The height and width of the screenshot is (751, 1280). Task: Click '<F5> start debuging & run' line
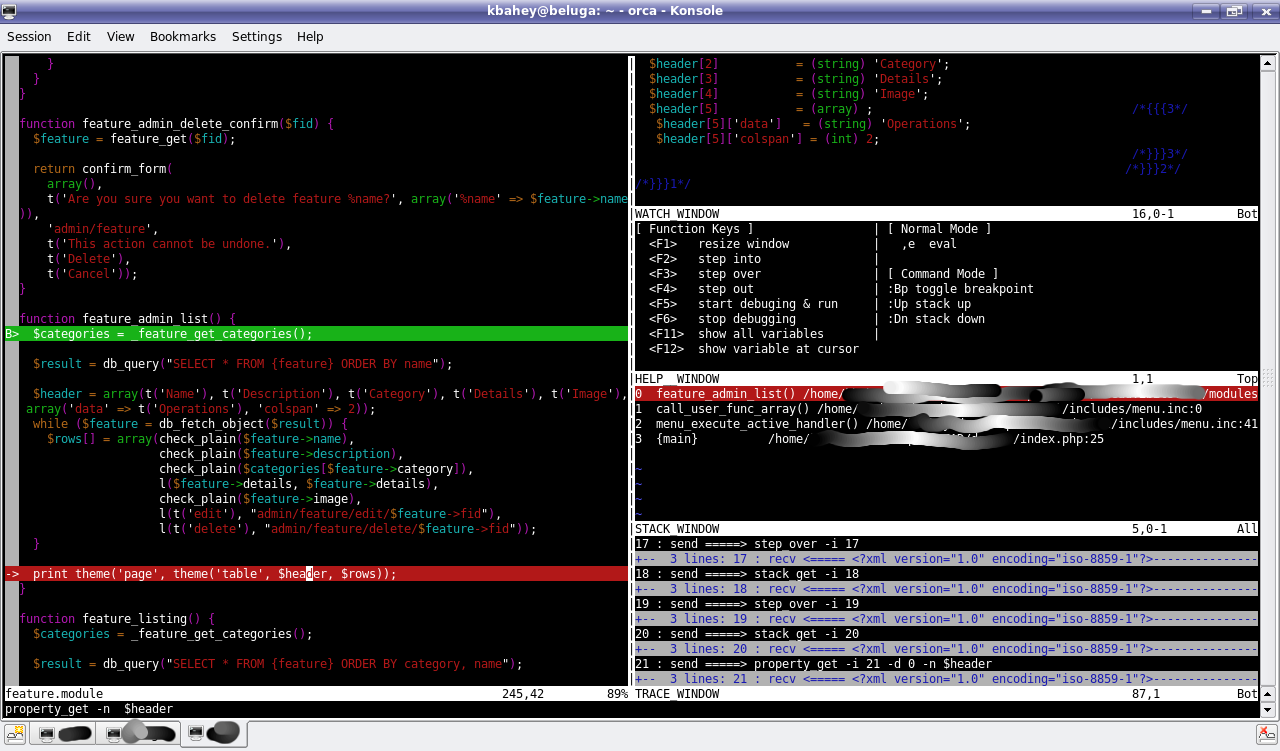[x=743, y=304]
